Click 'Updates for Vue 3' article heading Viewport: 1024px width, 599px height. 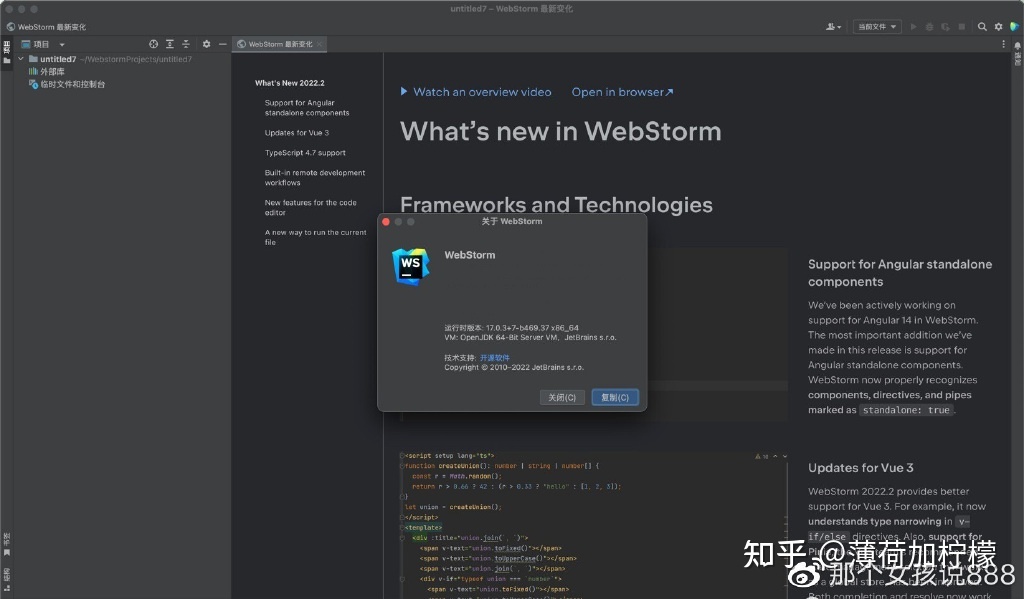point(861,468)
